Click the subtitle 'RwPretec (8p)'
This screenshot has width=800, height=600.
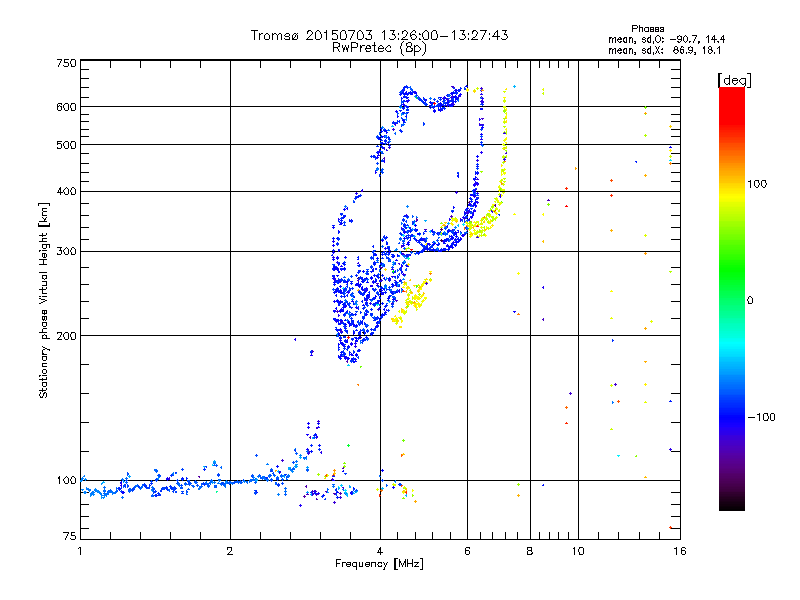379,48
